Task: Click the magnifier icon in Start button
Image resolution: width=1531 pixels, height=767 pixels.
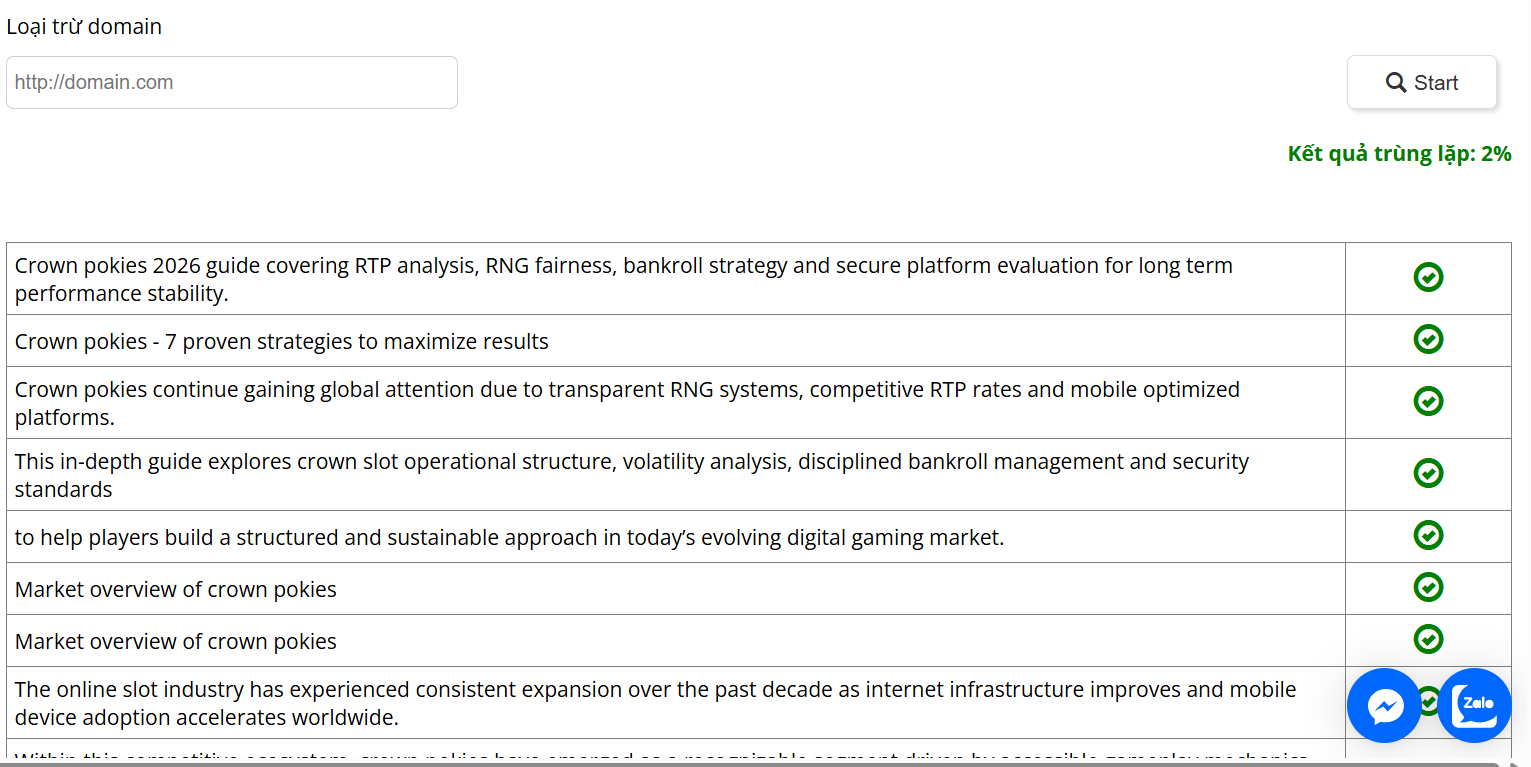Action: click(x=1396, y=82)
